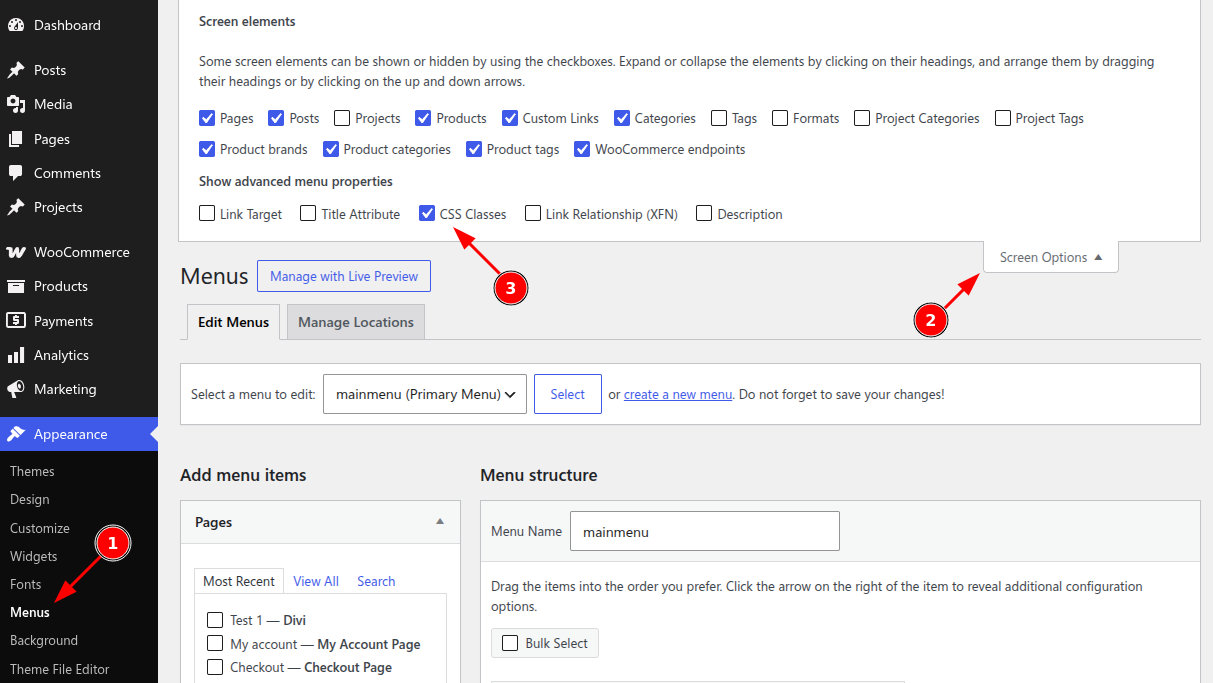1213x683 pixels.
Task: Collapse the Screen Options panel toggle
Action: (x=1051, y=257)
